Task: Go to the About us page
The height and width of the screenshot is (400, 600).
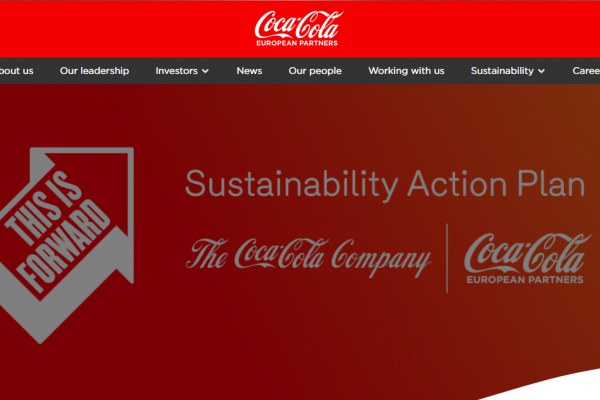Action: 16,71
